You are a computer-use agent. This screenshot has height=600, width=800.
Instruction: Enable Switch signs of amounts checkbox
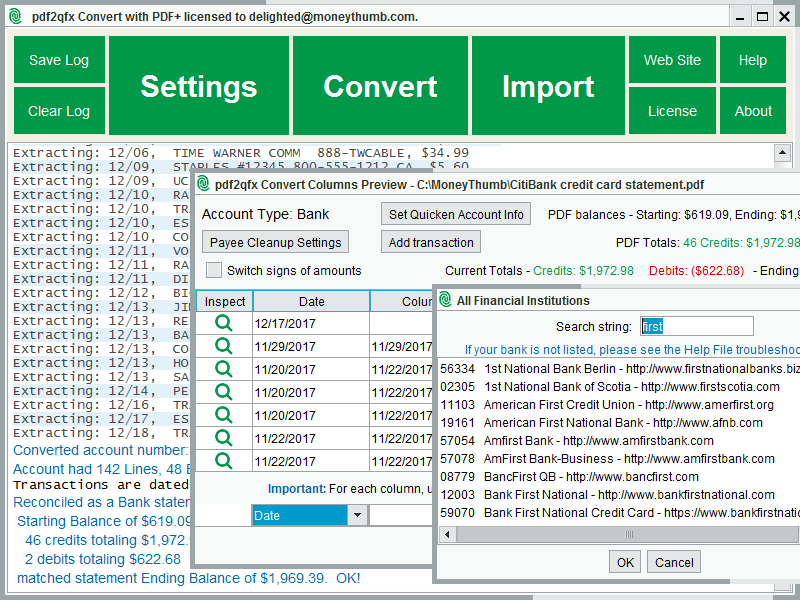(x=214, y=270)
